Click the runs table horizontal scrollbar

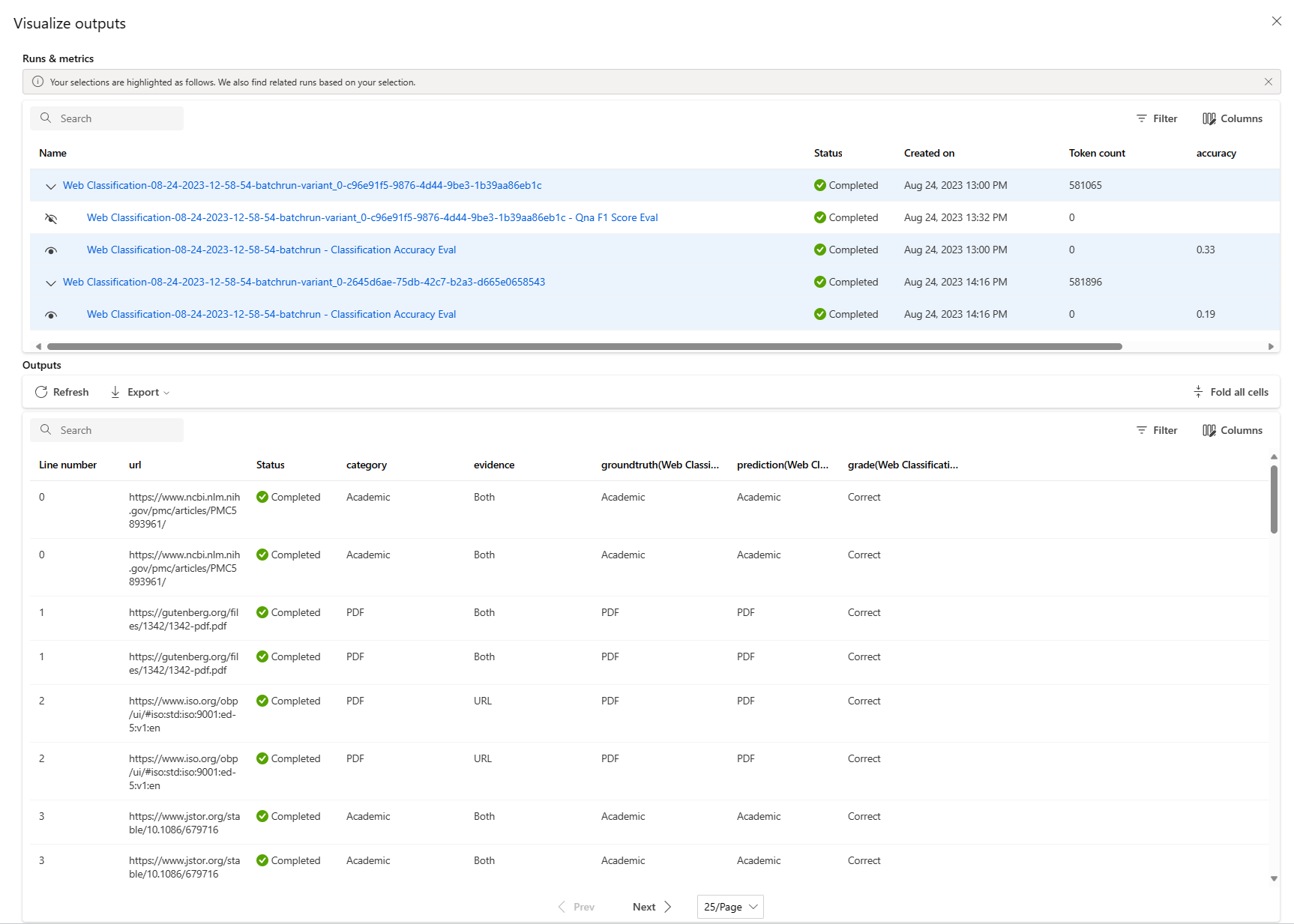tap(584, 346)
